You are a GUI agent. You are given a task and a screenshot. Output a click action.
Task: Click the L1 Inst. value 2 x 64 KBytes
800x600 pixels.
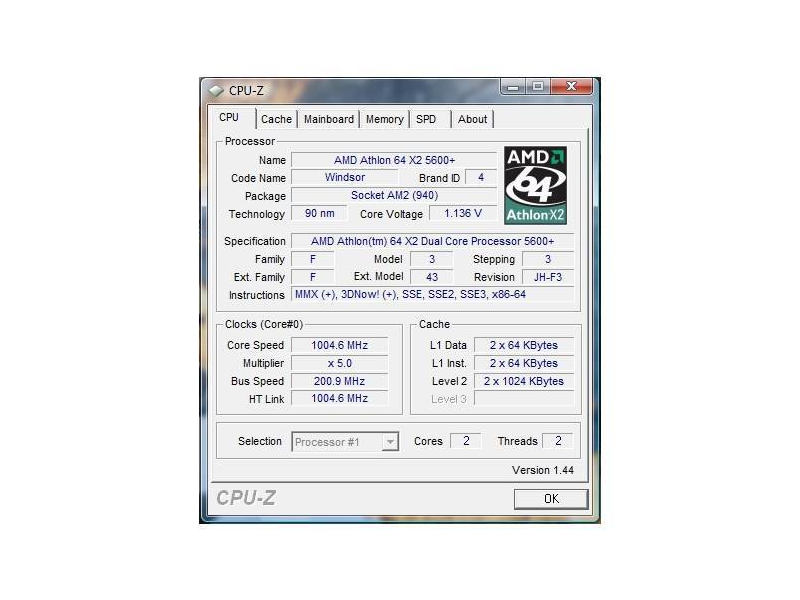(x=524, y=363)
